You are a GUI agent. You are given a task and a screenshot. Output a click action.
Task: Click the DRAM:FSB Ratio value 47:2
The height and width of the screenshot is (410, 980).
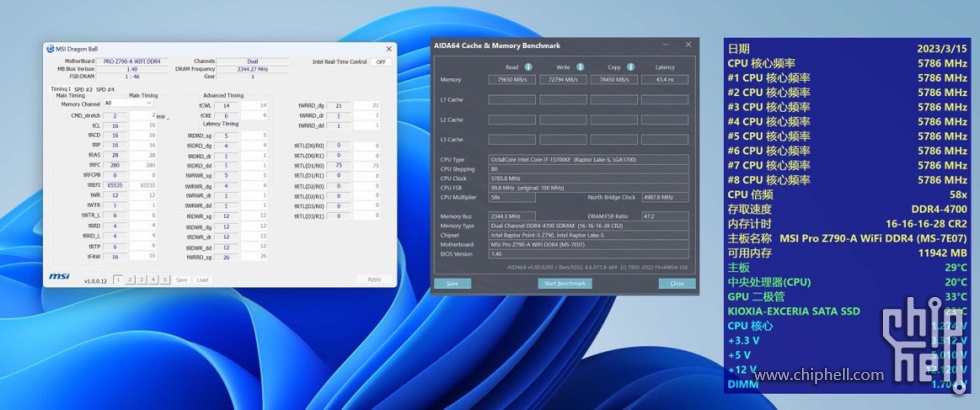point(665,216)
